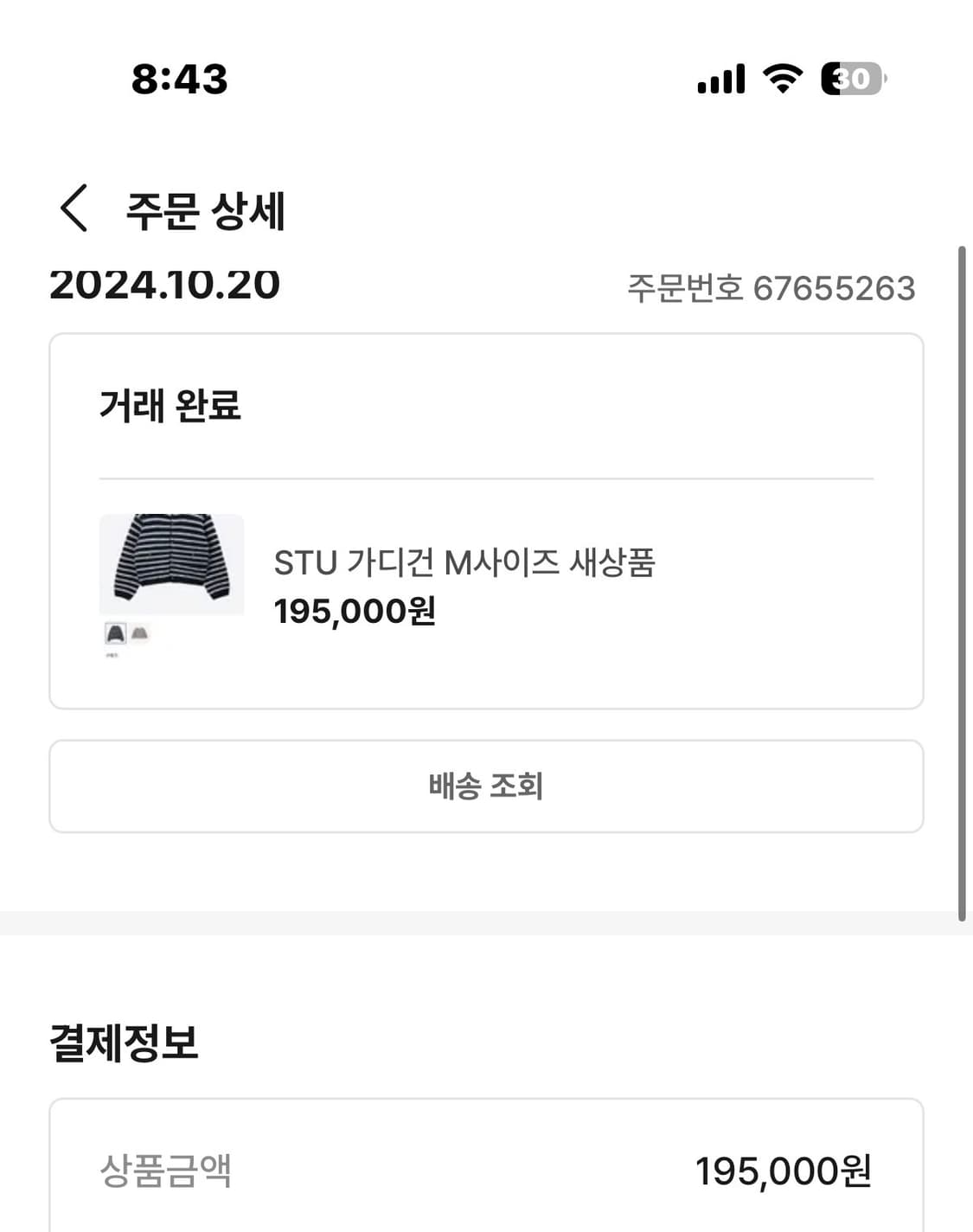973x1232 pixels.
Task: Tap the tiny caption below the swatches
Action: pos(112,655)
